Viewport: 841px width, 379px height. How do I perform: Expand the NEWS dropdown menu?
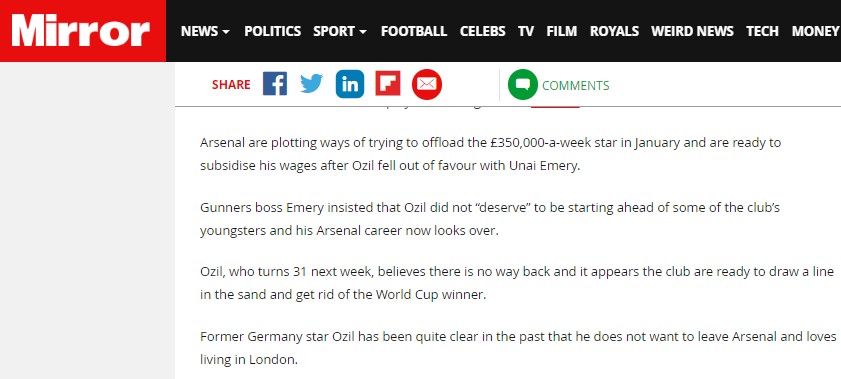tap(205, 32)
